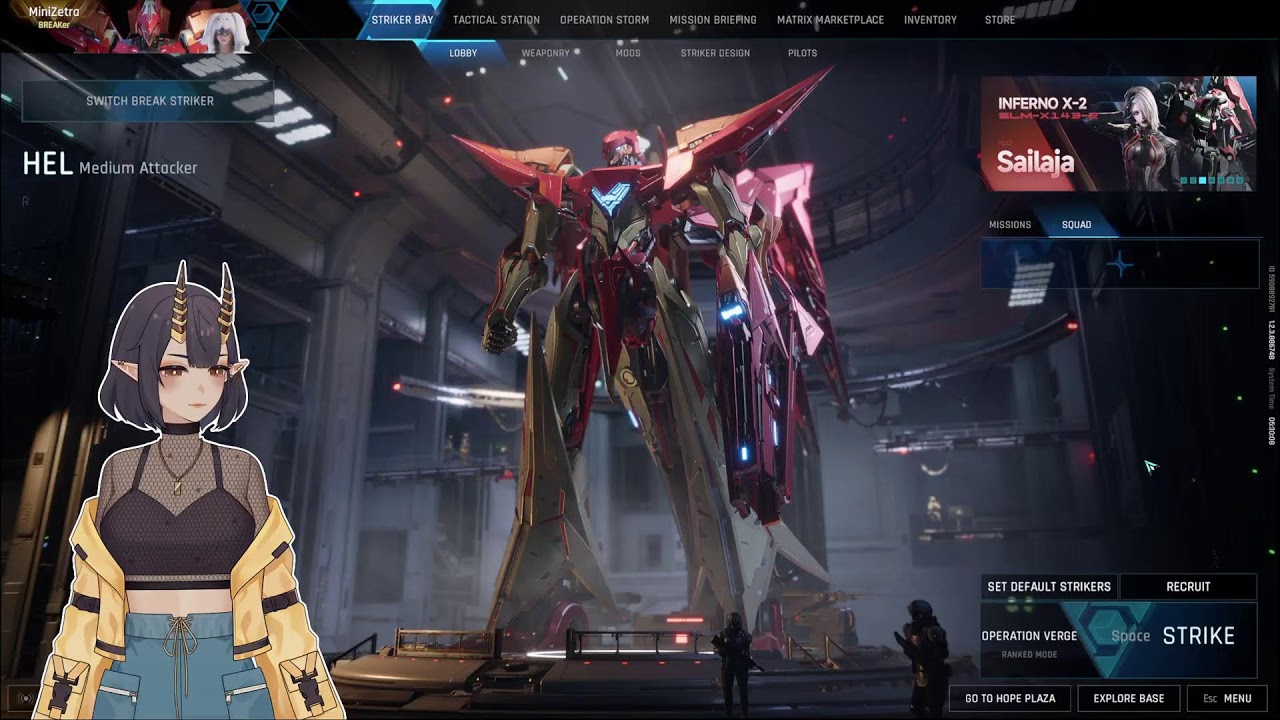This screenshot has height=720, width=1280.
Task: Click the HEL Medium Attacker title
Action: pyautogui.click(x=110, y=166)
